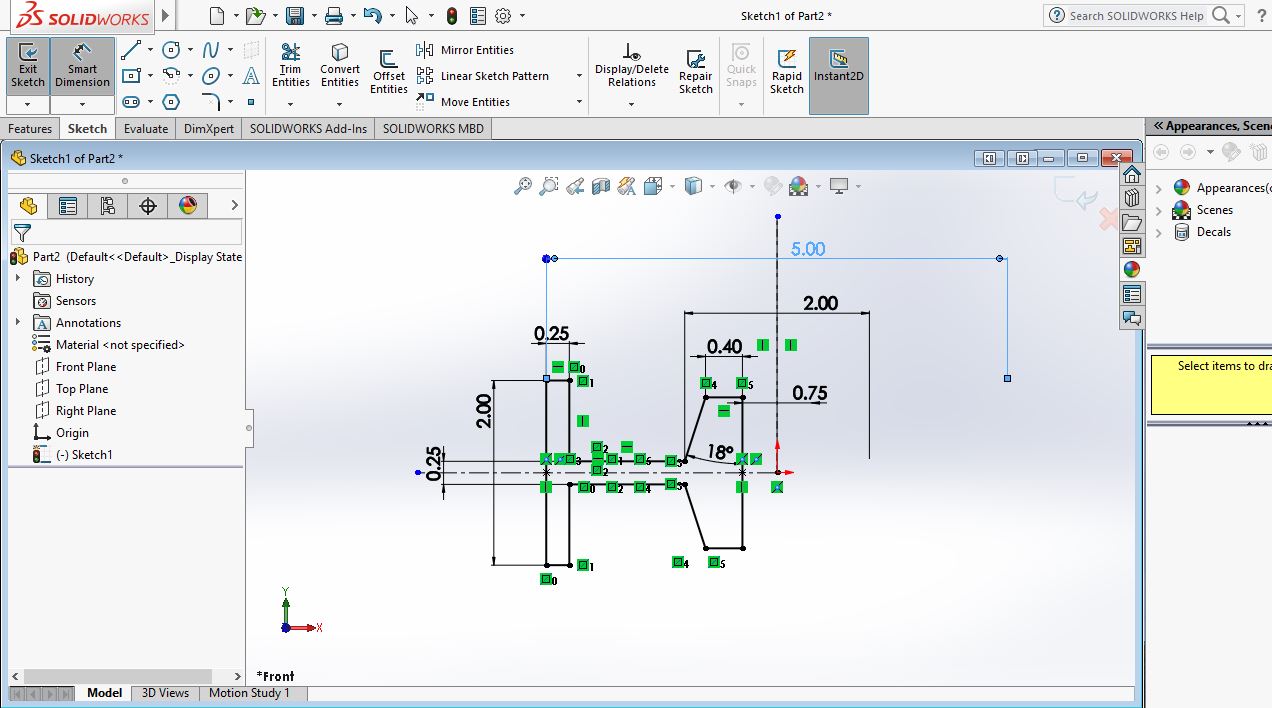Open the DimXpertManager tab icon
The height and width of the screenshot is (708, 1272).
pyautogui.click(x=148, y=206)
